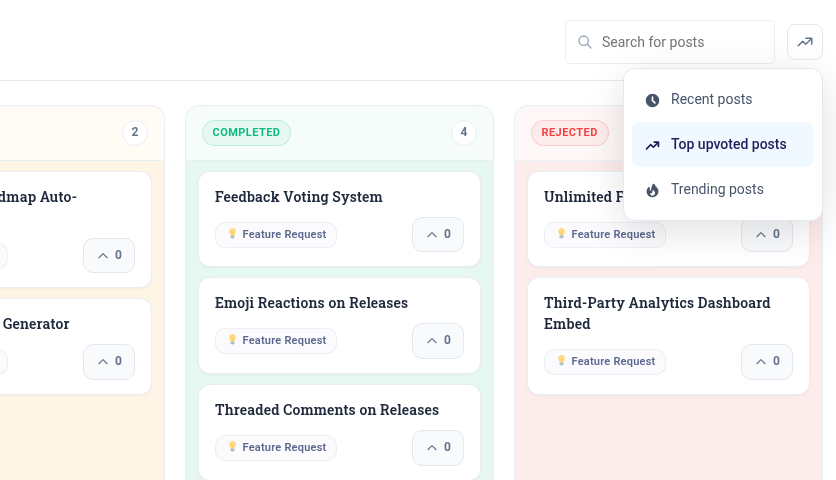Upvote the post ending in dmap Auto-

(109, 255)
